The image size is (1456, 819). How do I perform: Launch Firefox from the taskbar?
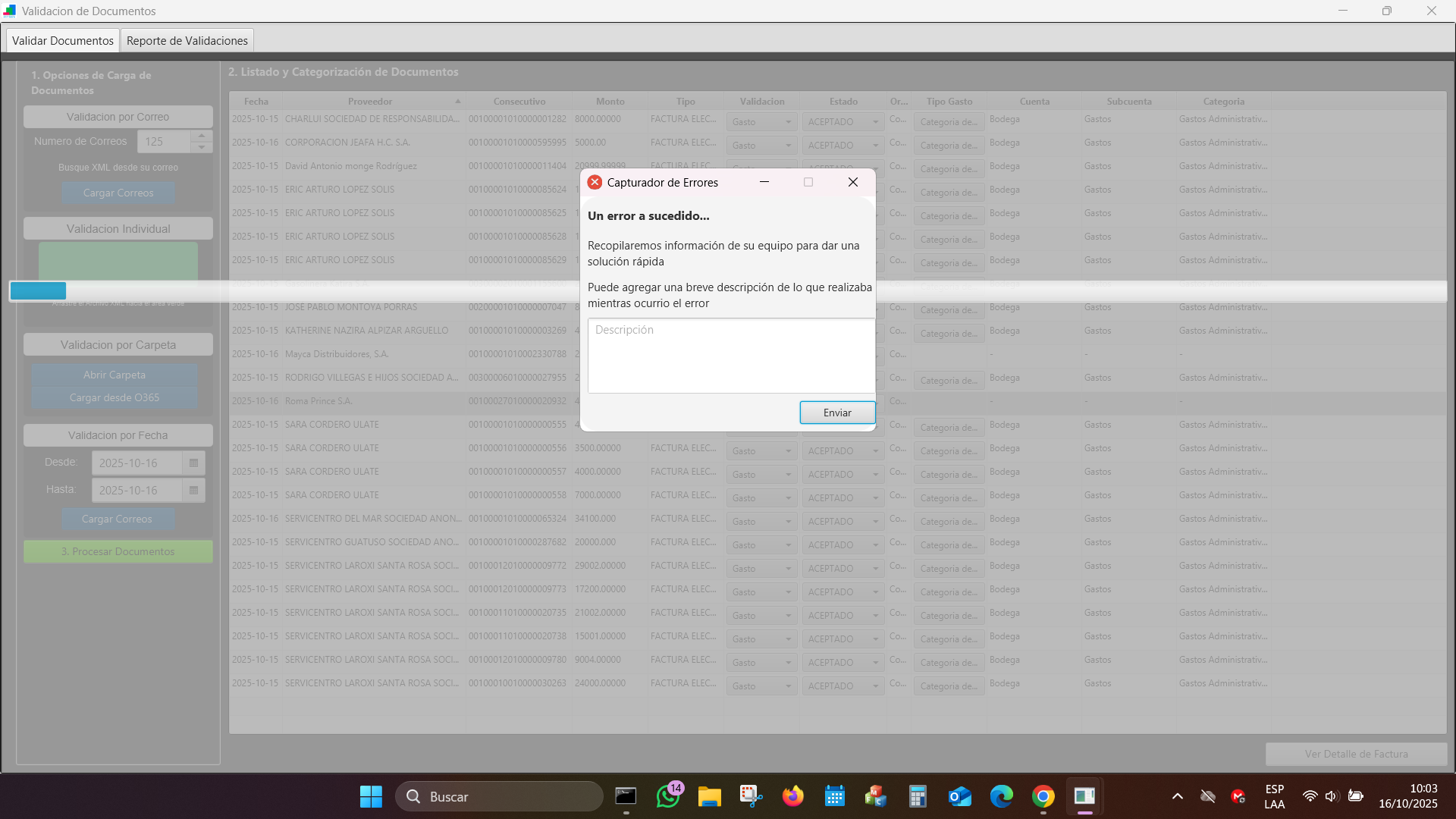pyautogui.click(x=792, y=796)
